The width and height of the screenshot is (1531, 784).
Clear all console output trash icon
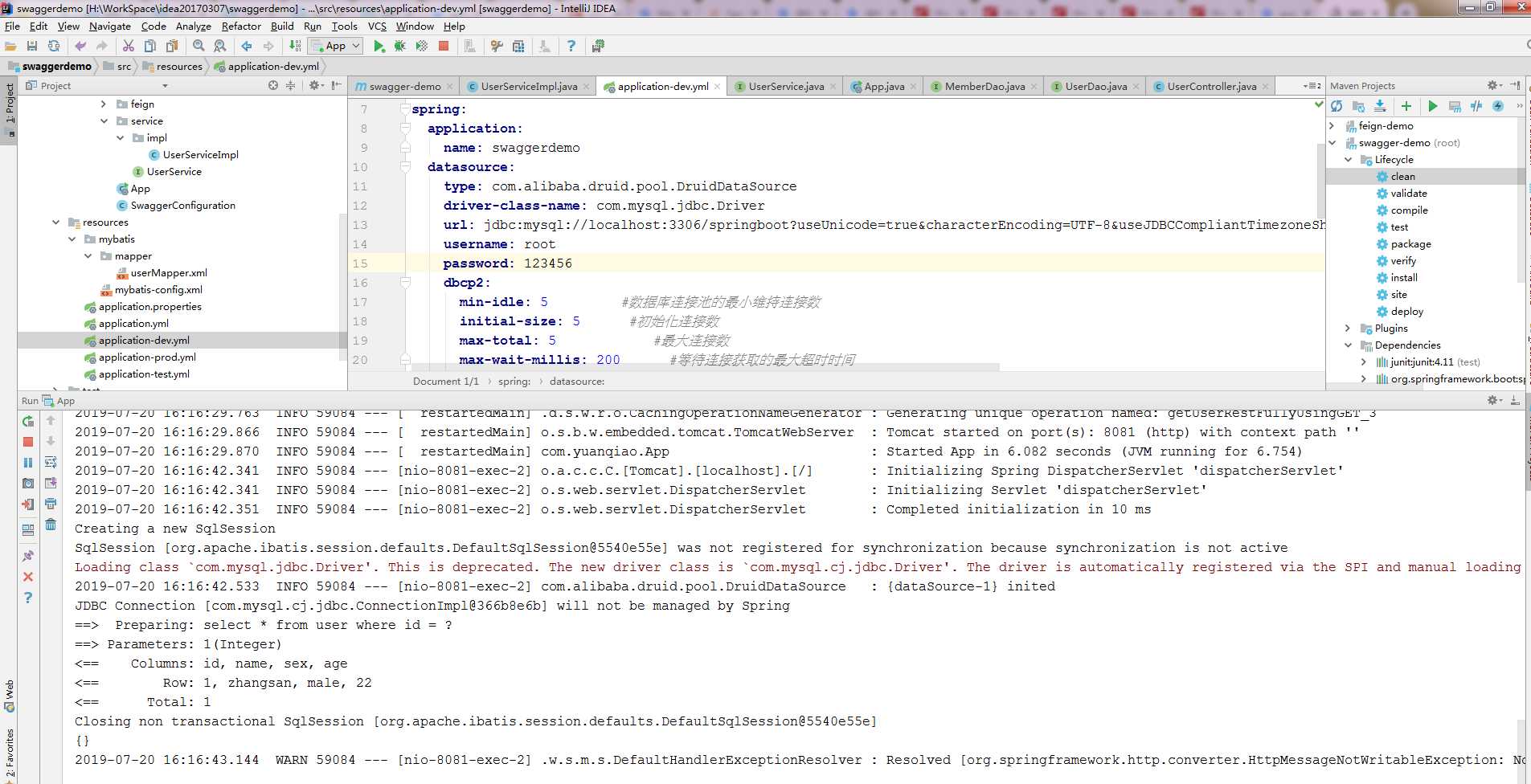tap(51, 525)
